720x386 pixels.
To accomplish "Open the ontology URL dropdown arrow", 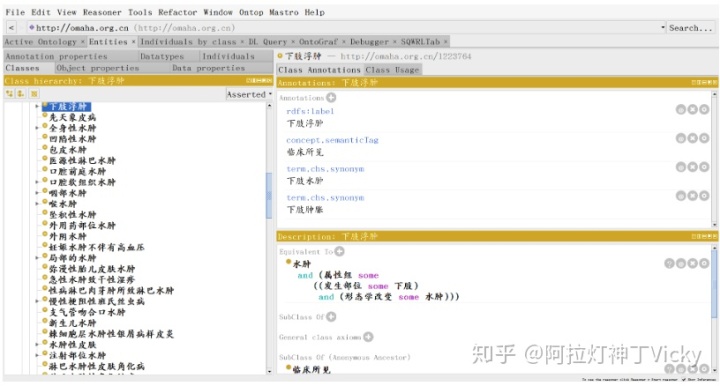I will [663, 28].
